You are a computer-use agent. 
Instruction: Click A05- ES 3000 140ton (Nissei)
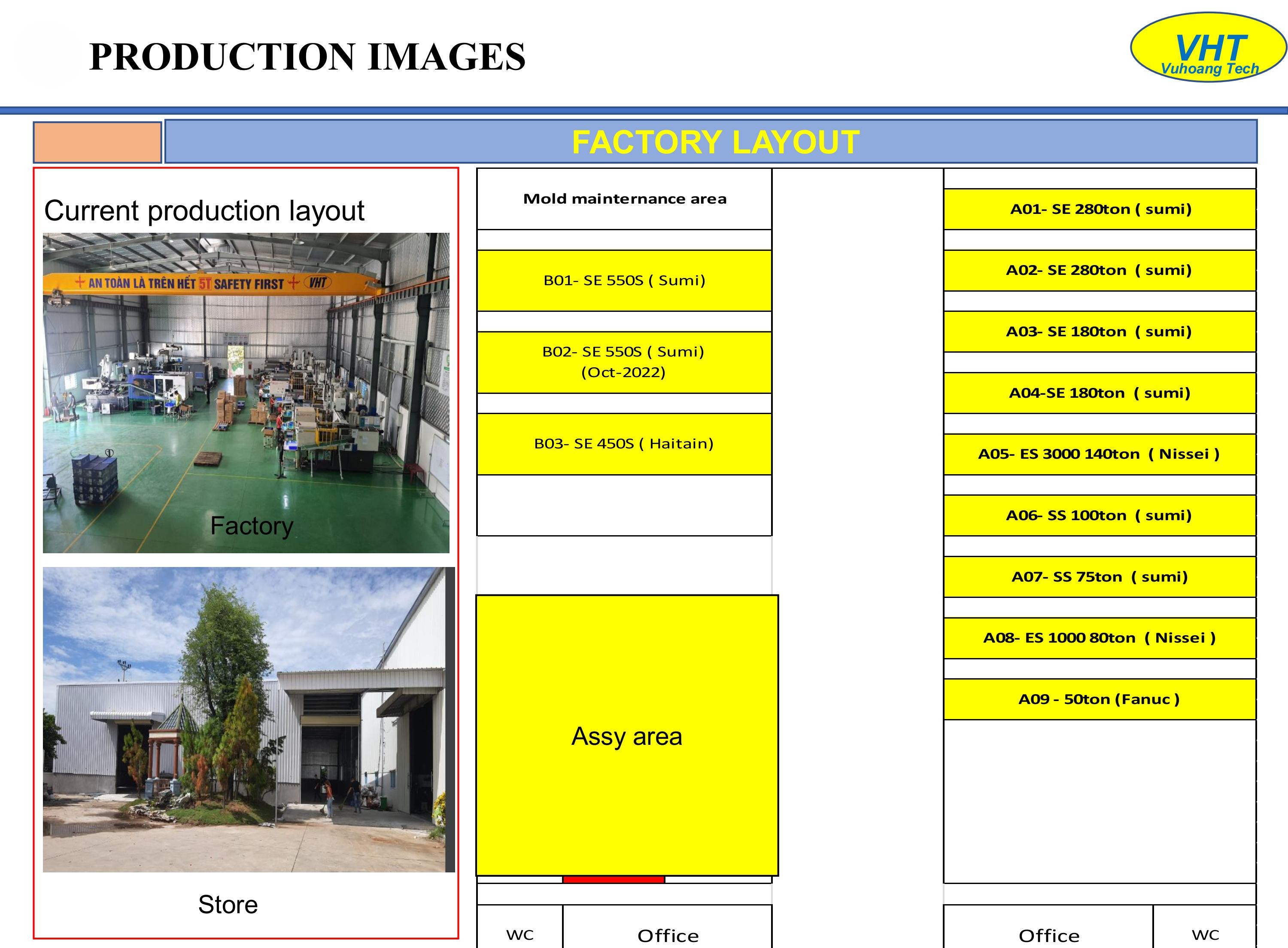coord(1100,454)
